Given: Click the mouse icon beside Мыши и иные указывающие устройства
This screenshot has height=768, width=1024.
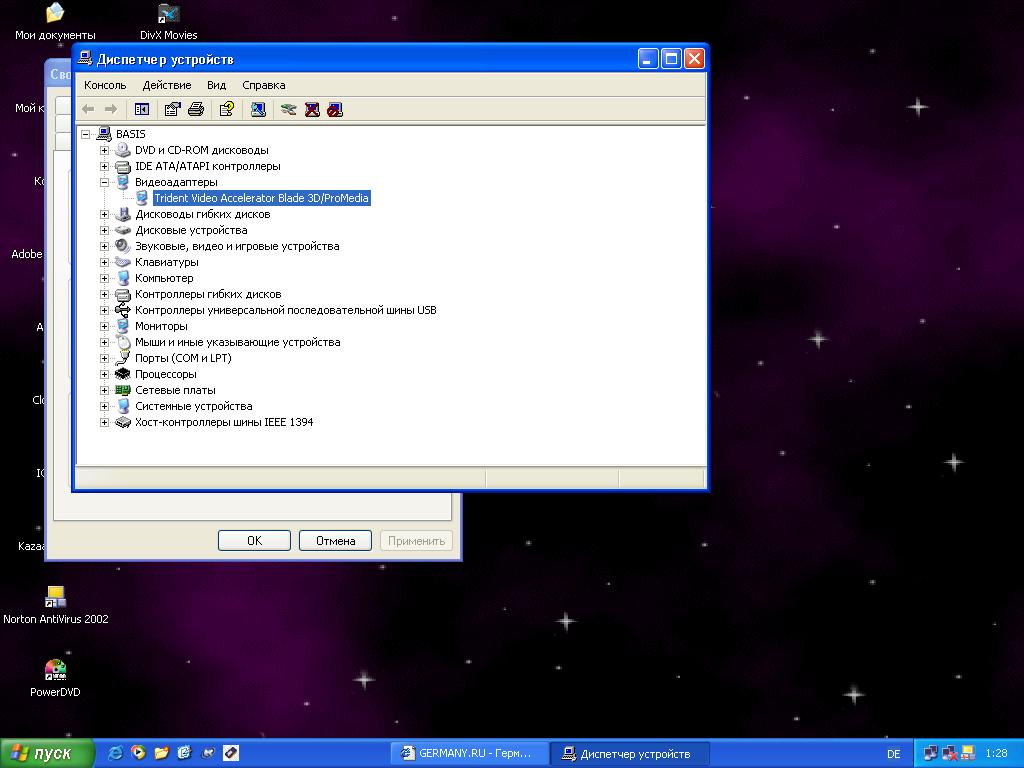Looking at the screenshot, I should pos(123,342).
